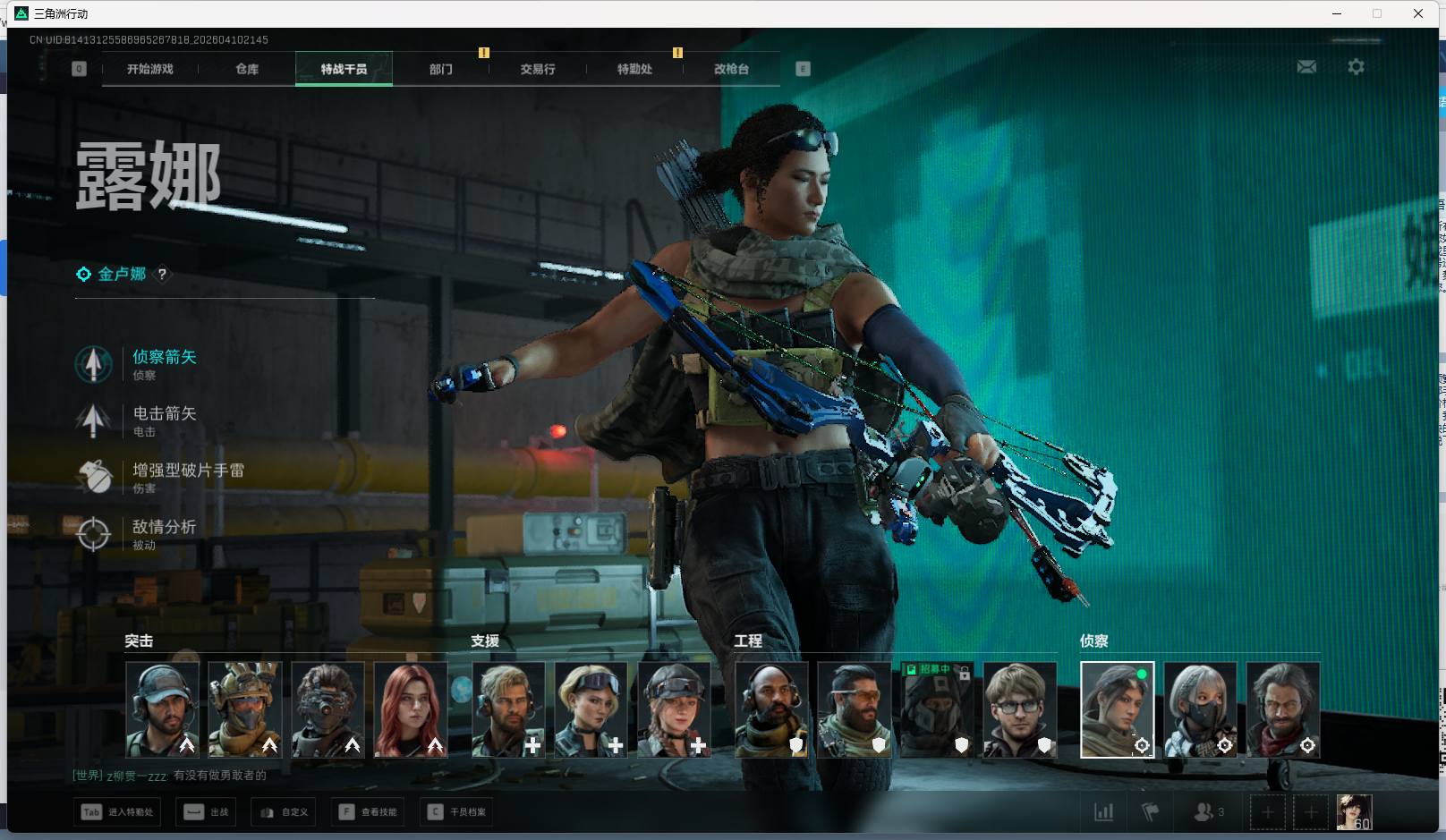
Task: Open the statistics bar chart icon
Action: tap(1104, 812)
